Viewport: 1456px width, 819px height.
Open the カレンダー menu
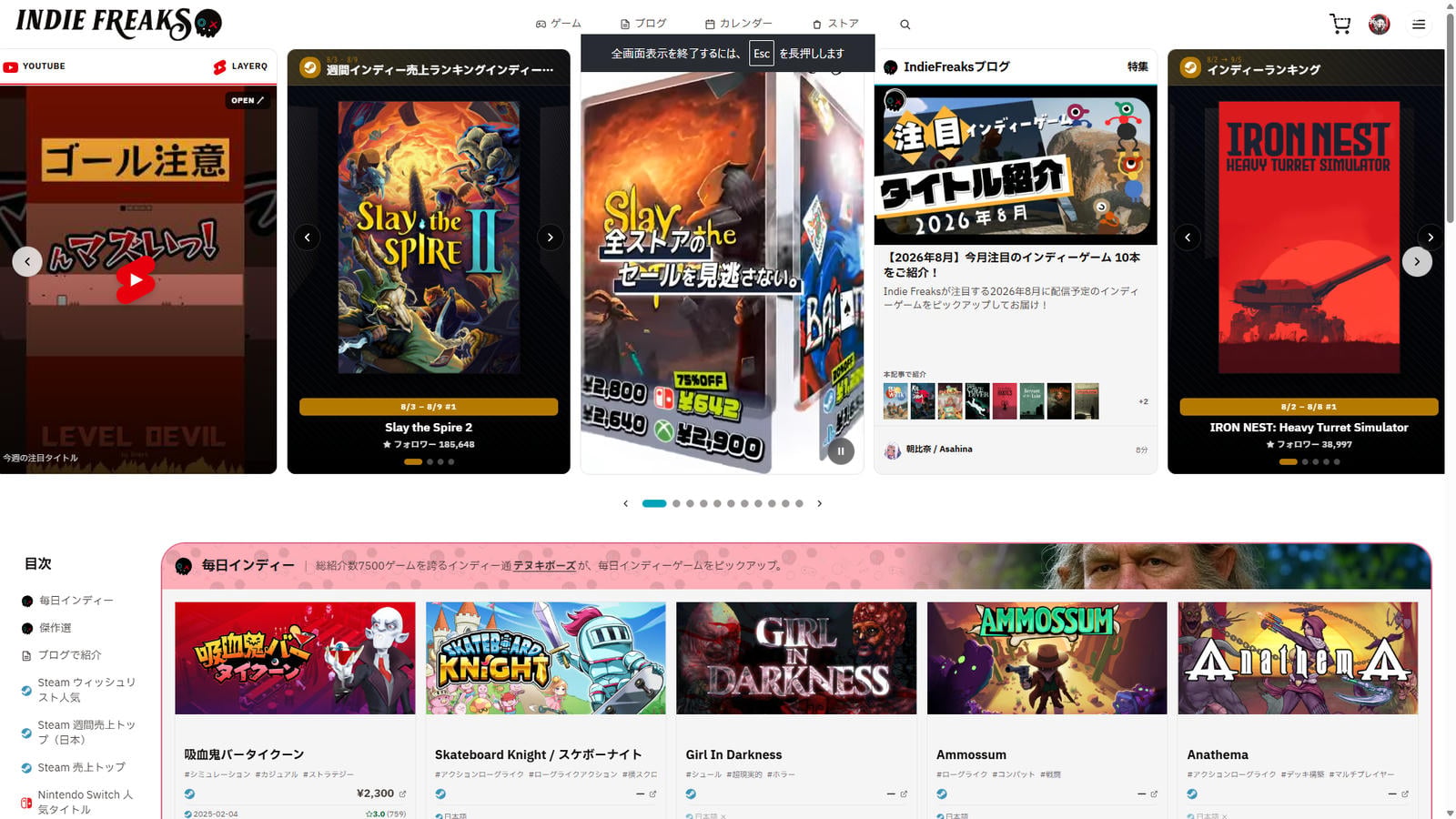[739, 24]
